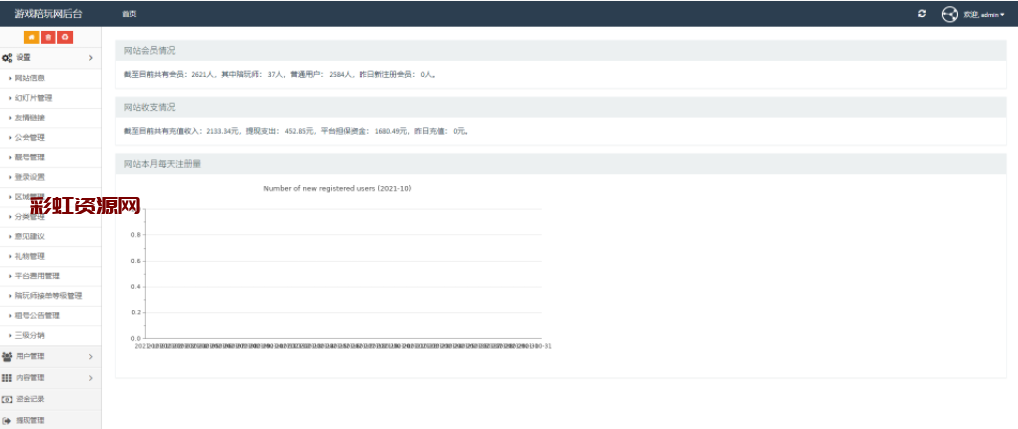The image size is (1018, 429).
Task: Select the 首页 tab in top bar
Action: pos(129,14)
